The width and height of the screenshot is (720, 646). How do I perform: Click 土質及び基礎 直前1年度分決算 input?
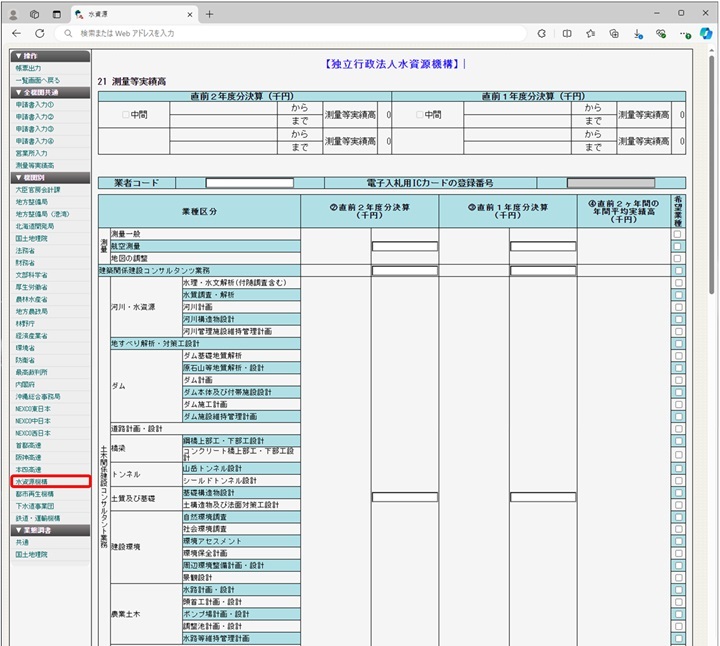coord(543,497)
